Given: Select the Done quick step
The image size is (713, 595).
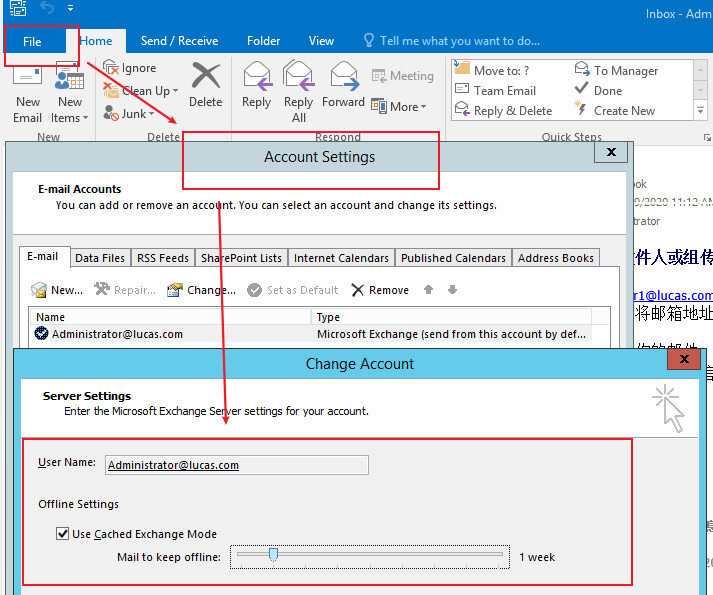Looking at the screenshot, I should pos(598,91).
